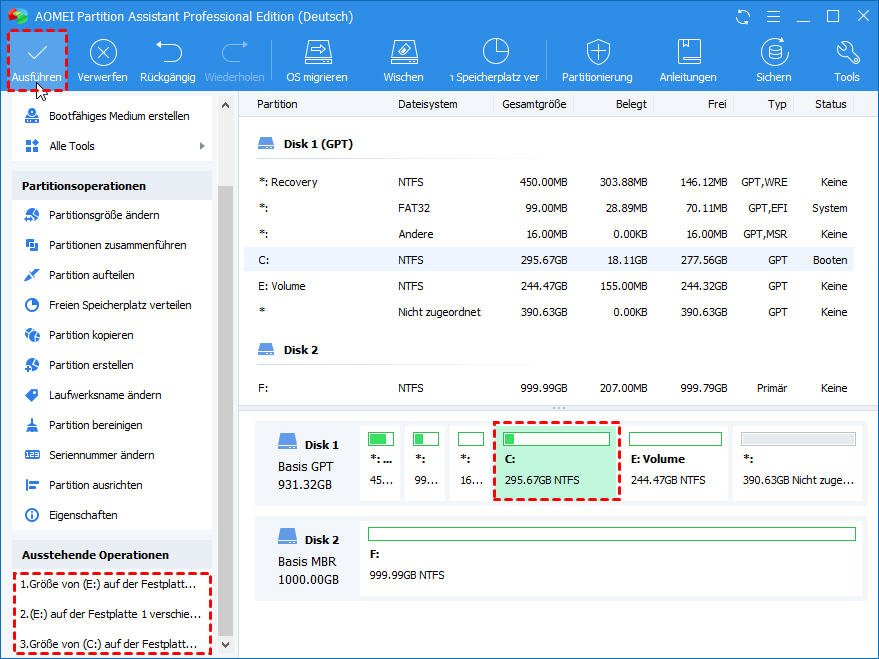879x659 pixels.
Task: Select Freien Speicherplatz verteilen in sidebar
Action: tap(112, 305)
